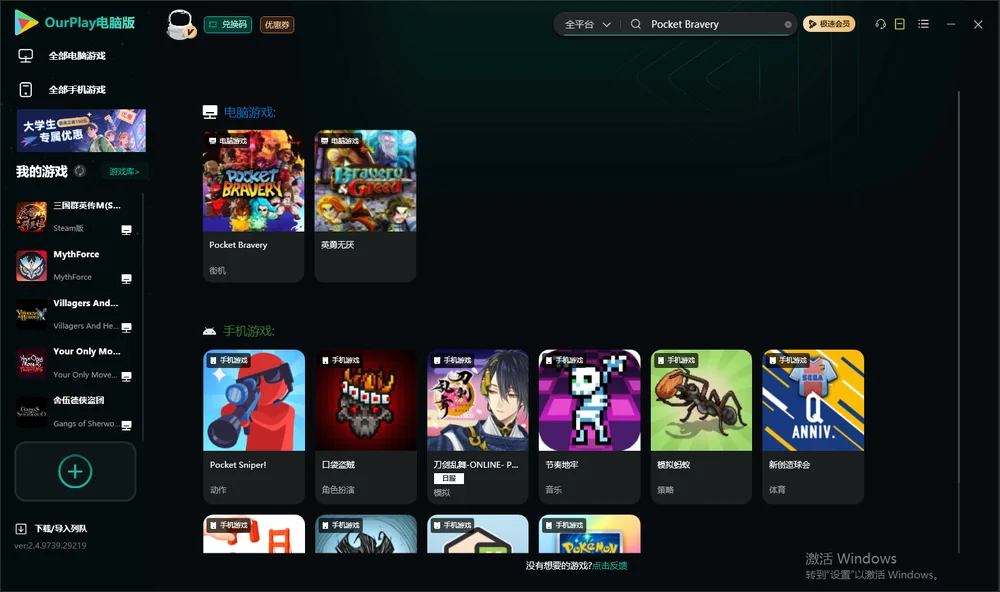
Task: Click the 手机游戏 section android icon
Action: (209, 332)
